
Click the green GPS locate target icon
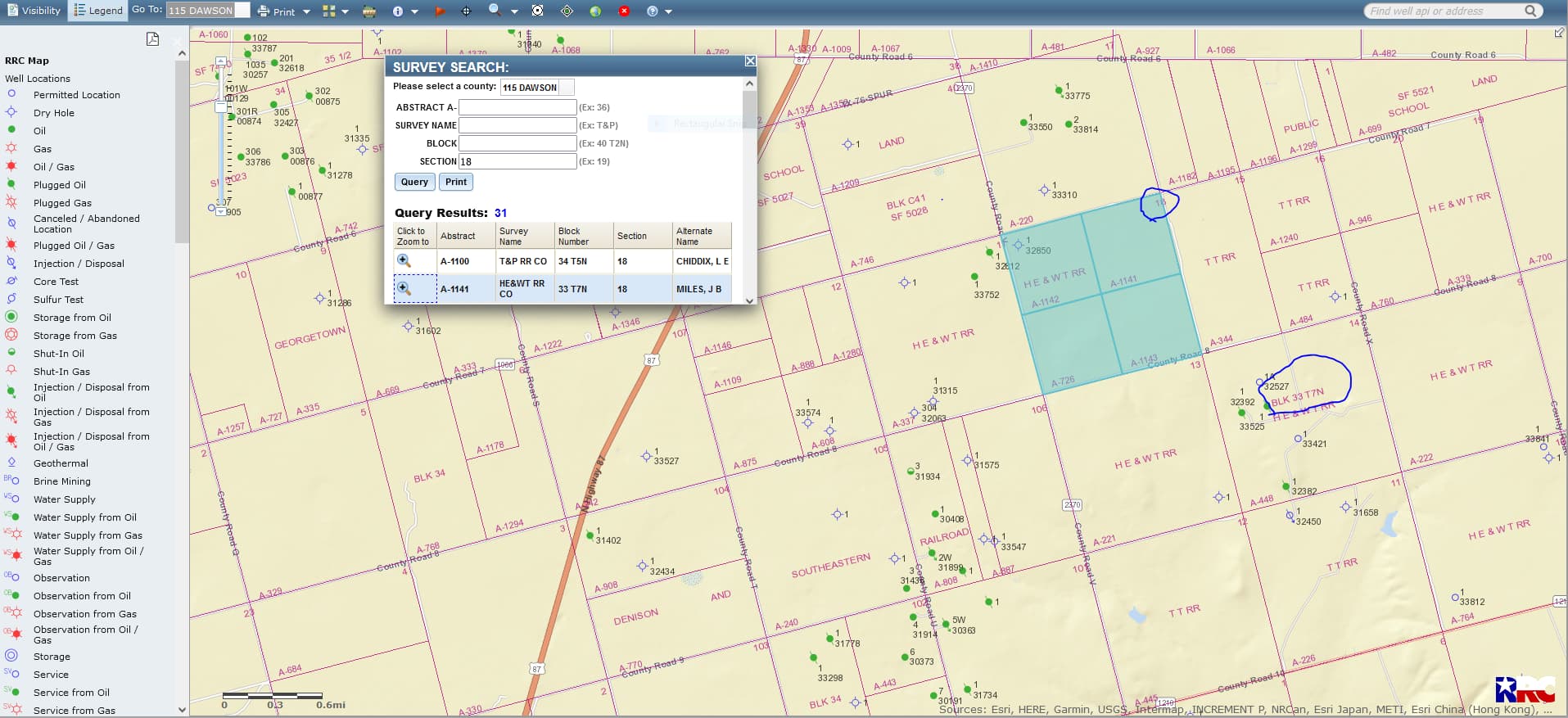(x=567, y=11)
